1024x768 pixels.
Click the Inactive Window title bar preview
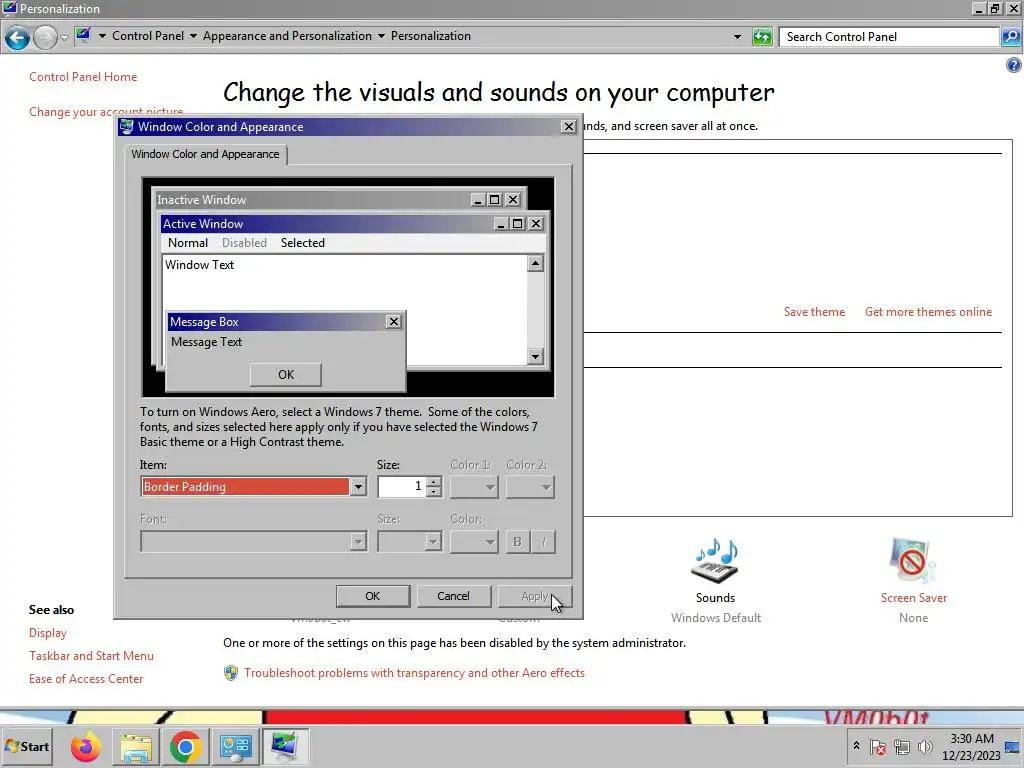pyautogui.click(x=340, y=200)
